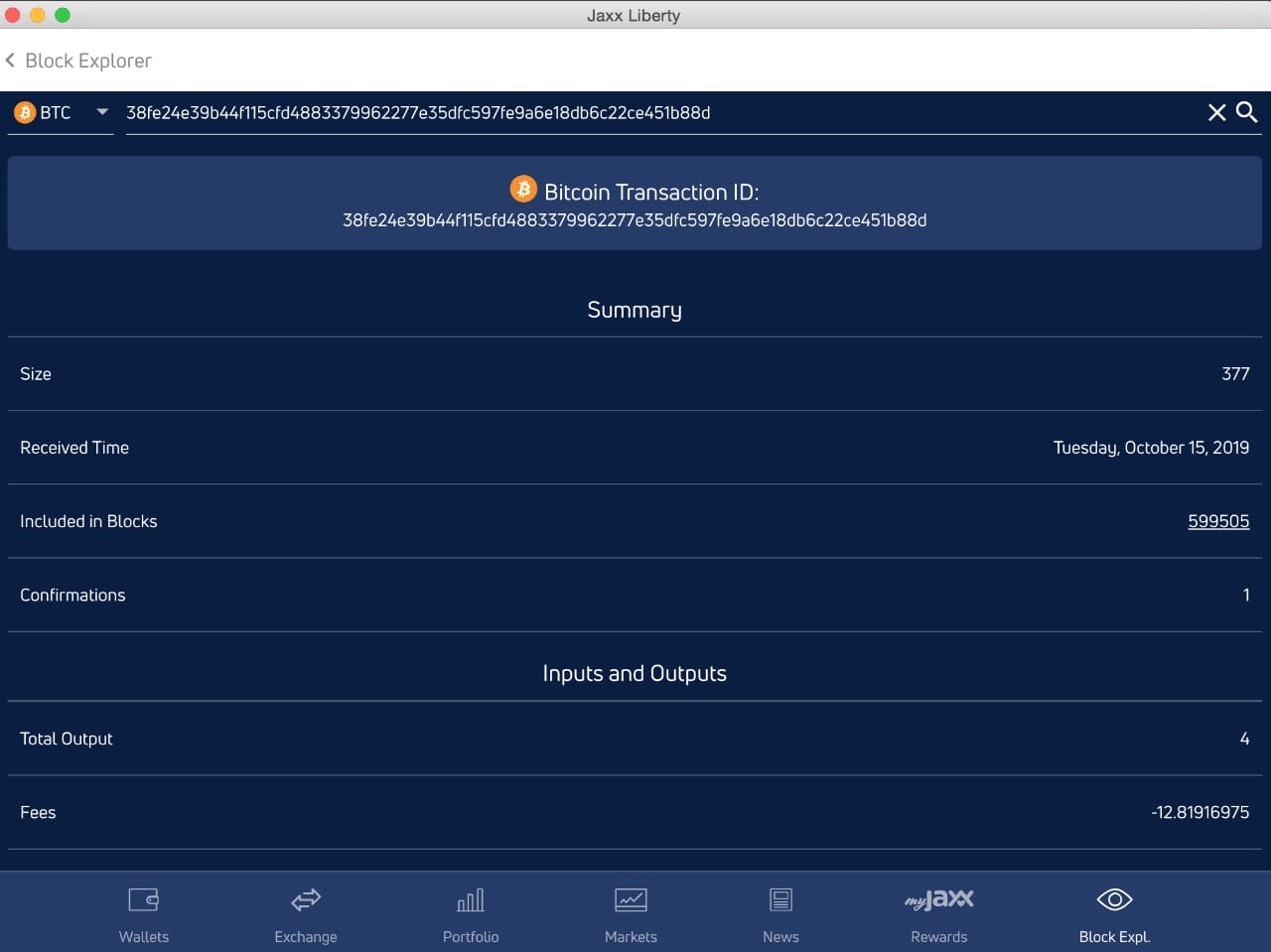Click the Confirmations value 1
1271x952 pixels.
pos(1246,595)
